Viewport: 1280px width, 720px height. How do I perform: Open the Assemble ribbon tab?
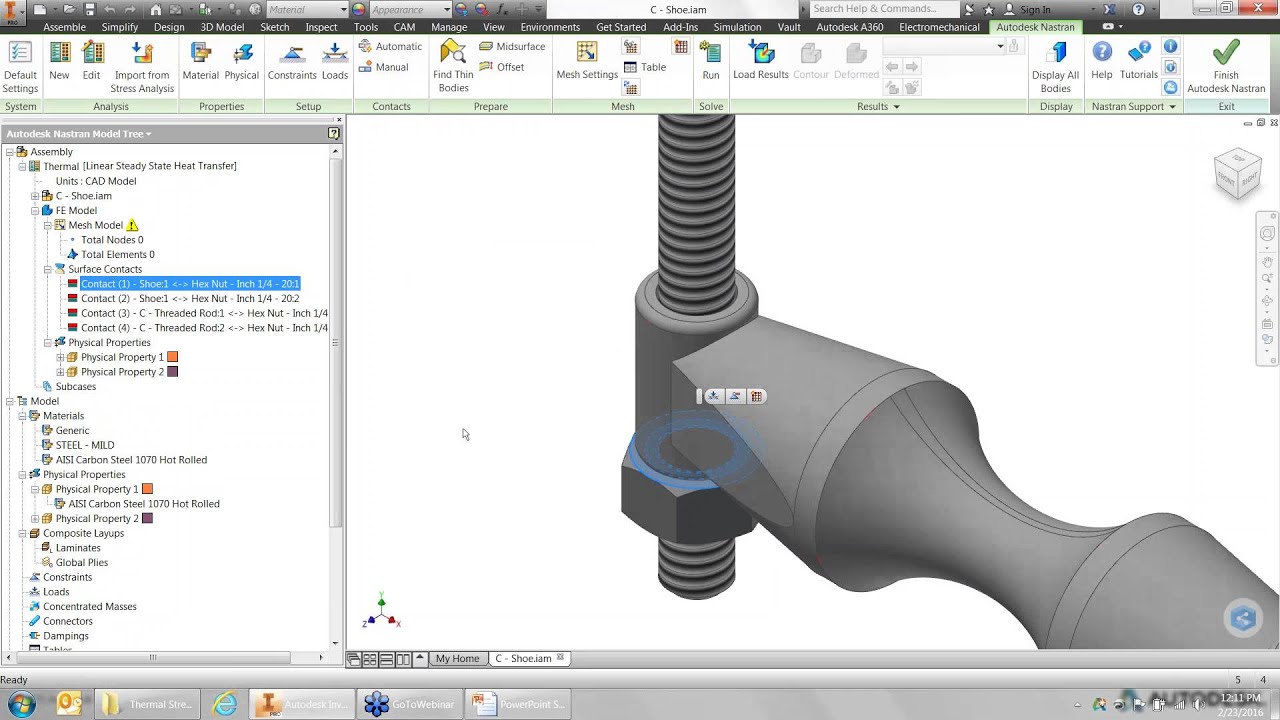pos(64,27)
